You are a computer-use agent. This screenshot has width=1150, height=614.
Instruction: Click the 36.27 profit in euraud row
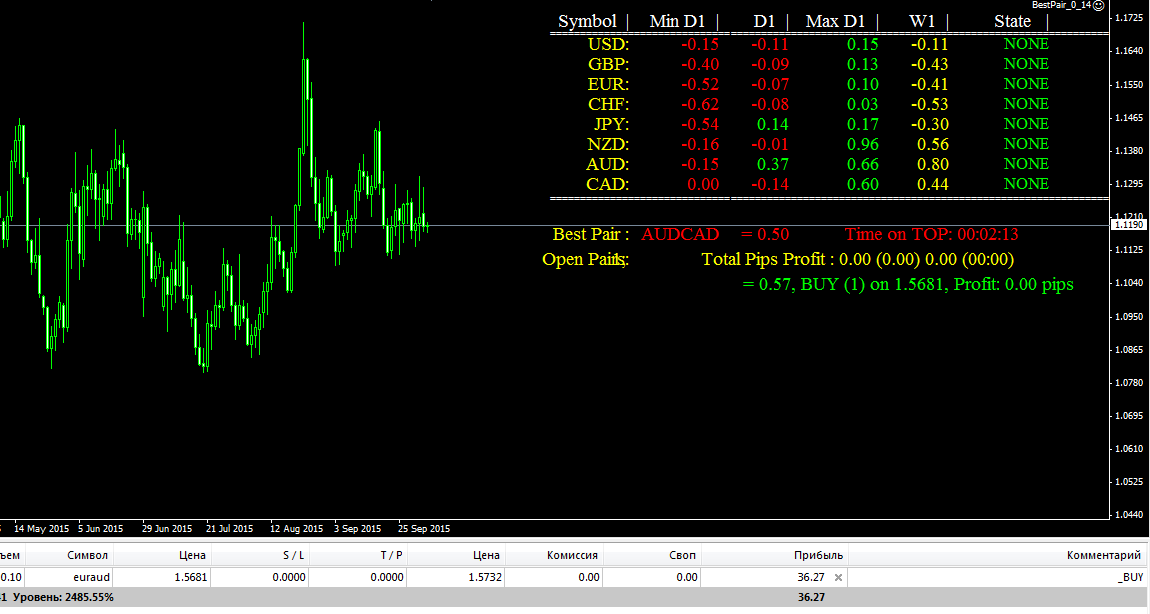(811, 577)
